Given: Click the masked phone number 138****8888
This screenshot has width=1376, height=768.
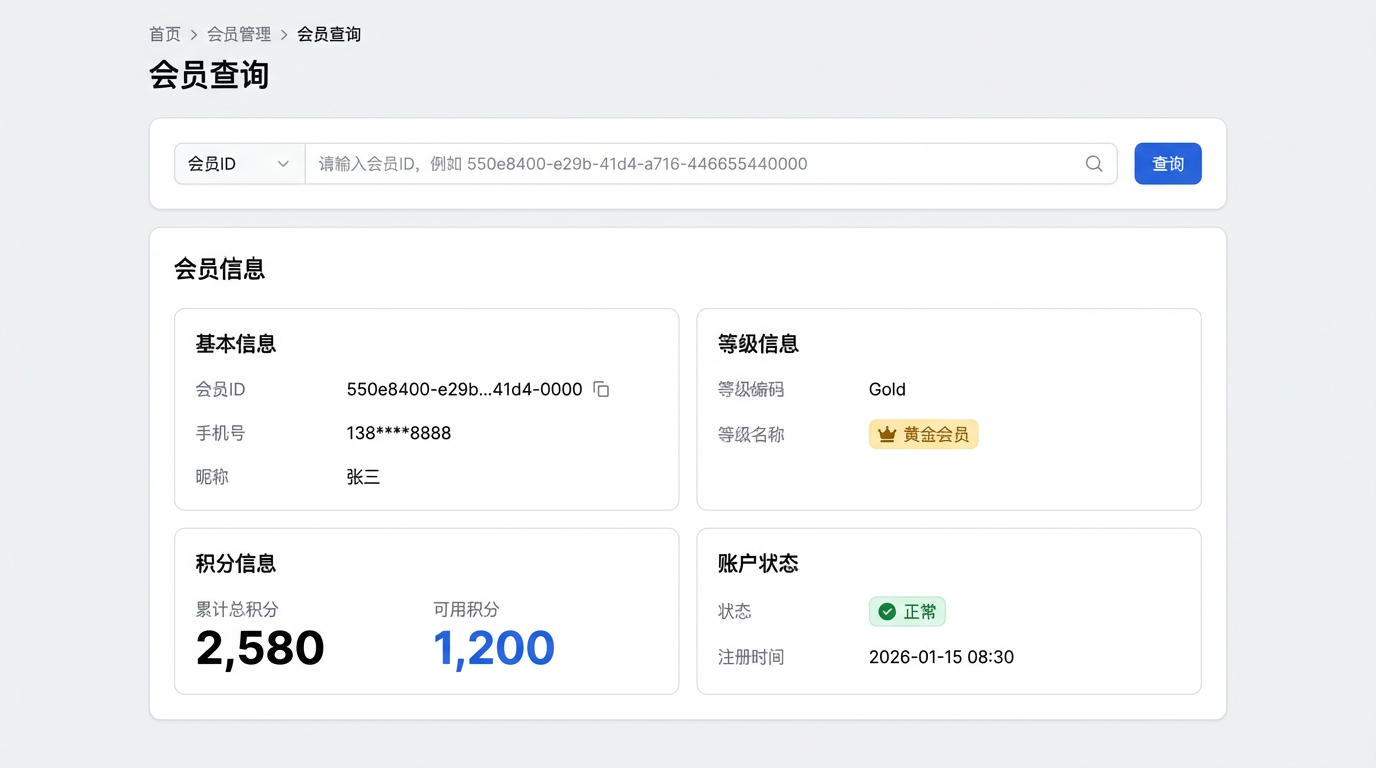Looking at the screenshot, I should [399, 433].
